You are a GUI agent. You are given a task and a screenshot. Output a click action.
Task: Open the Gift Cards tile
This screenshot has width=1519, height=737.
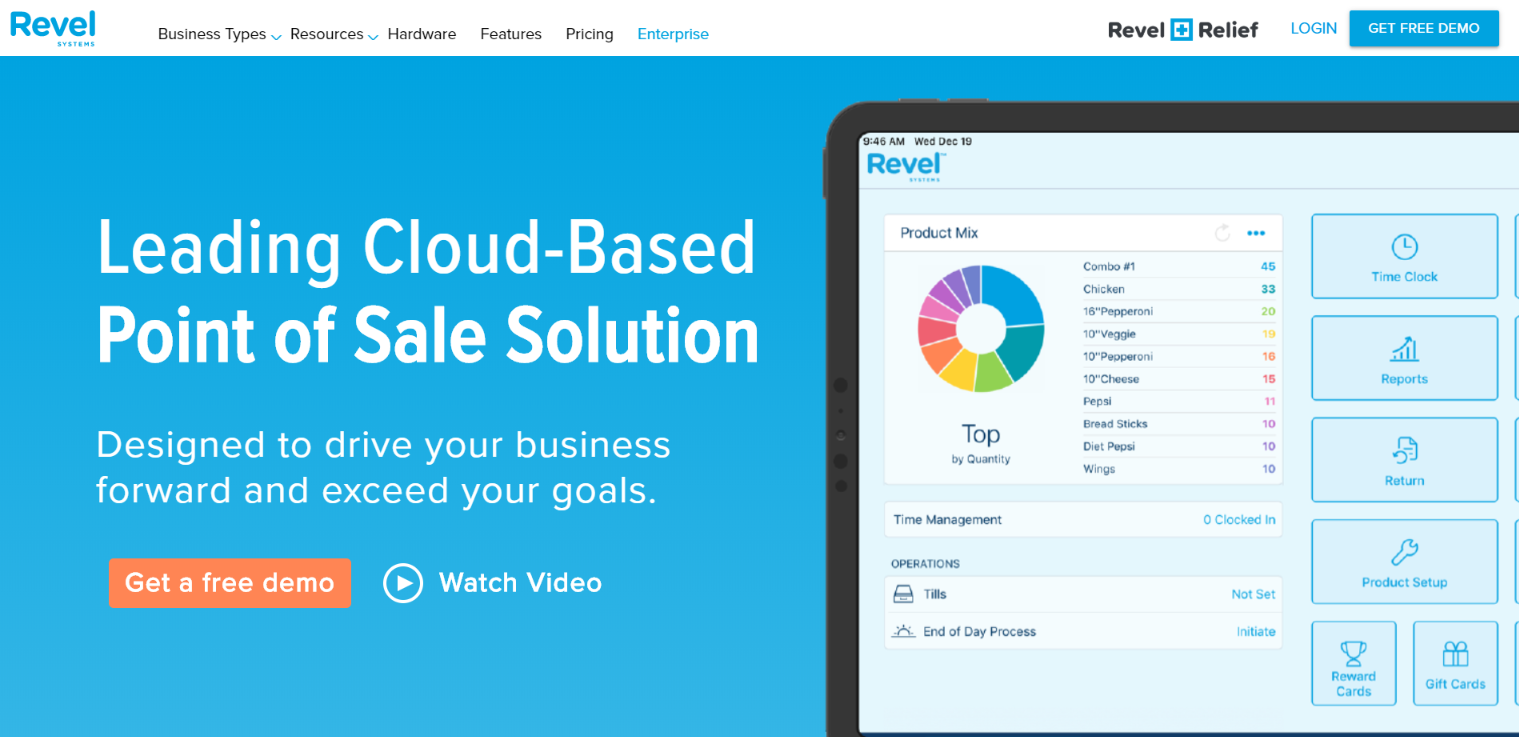(1455, 663)
